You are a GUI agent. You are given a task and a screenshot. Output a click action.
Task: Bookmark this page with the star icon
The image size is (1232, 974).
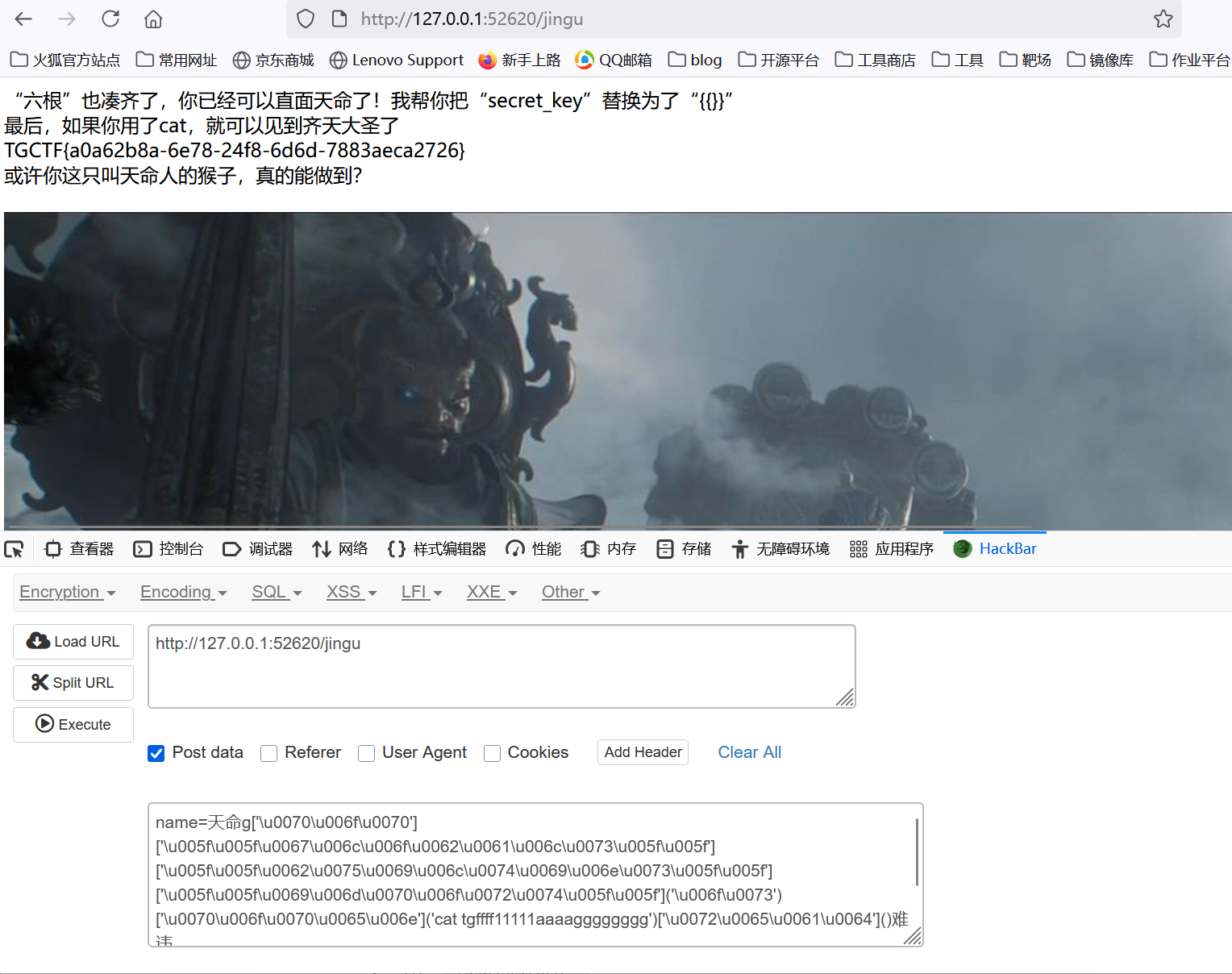(x=1163, y=19)
